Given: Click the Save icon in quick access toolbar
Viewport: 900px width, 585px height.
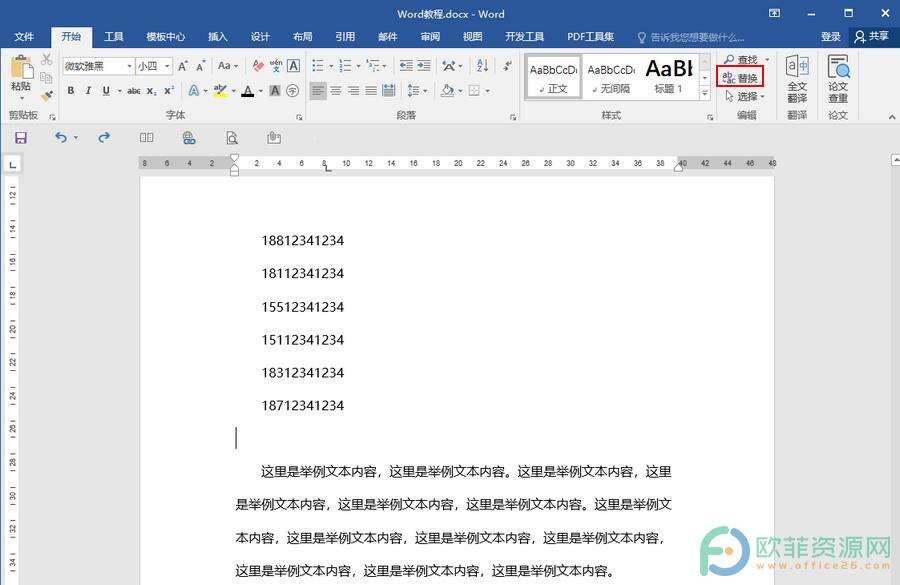Looking at the screenshot, I should tap(20, 138).
